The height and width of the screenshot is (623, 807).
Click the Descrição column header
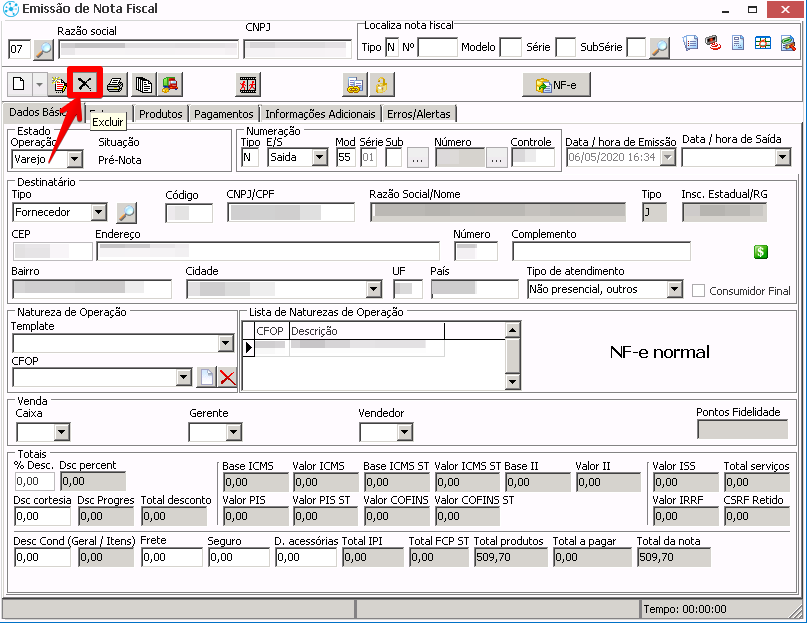tap(366, 331)
